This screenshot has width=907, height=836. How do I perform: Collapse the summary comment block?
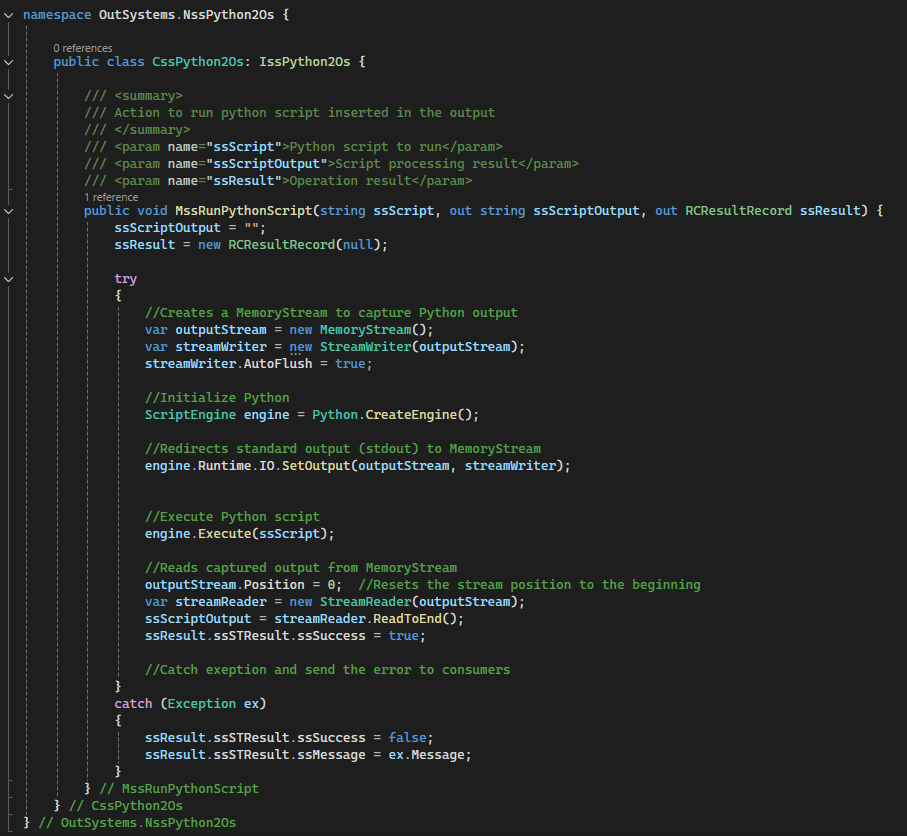(x=9, y=96)
